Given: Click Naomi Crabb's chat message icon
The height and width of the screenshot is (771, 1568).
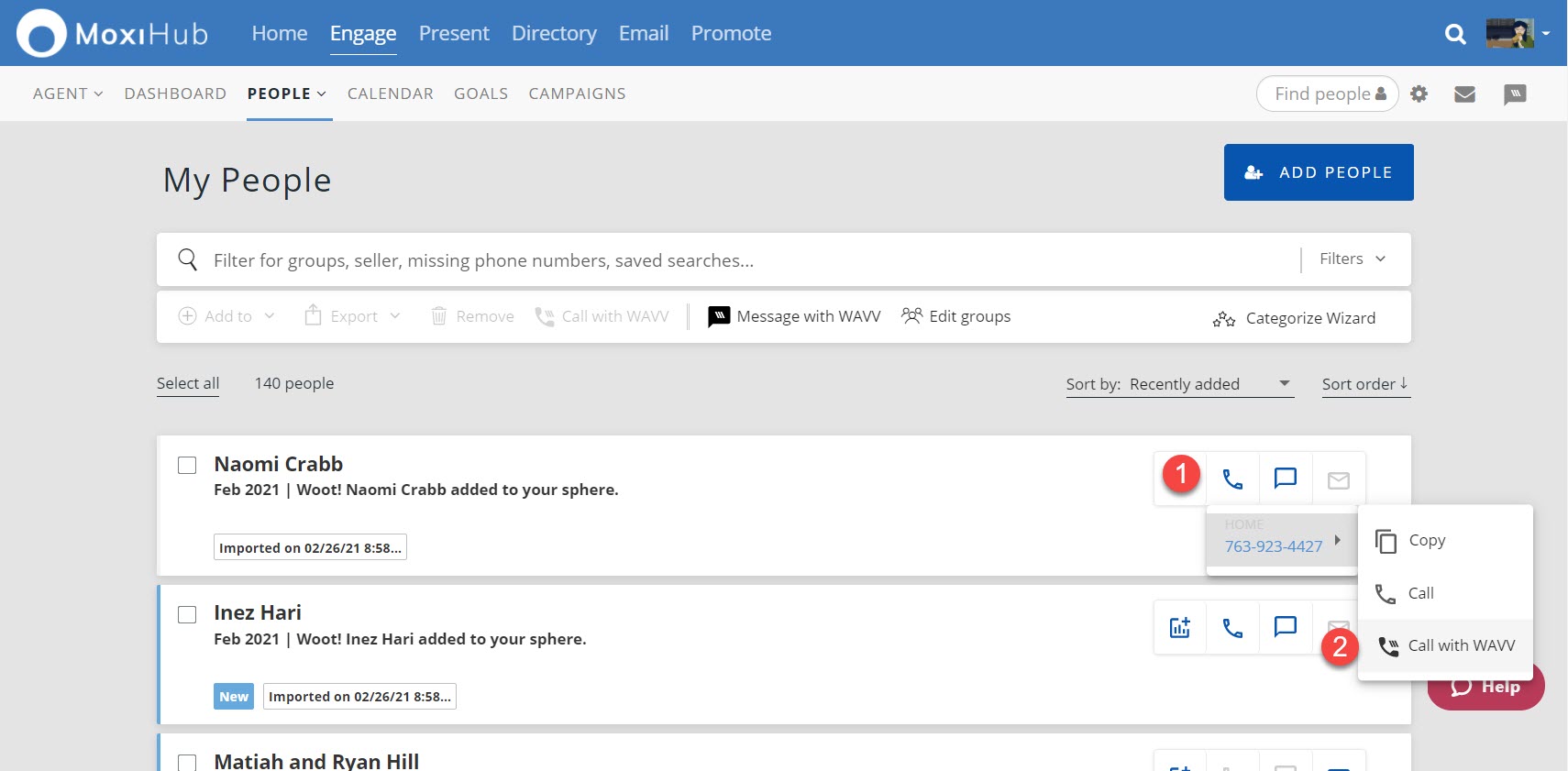Looking at the screenshot, I should pos(1286,479).
